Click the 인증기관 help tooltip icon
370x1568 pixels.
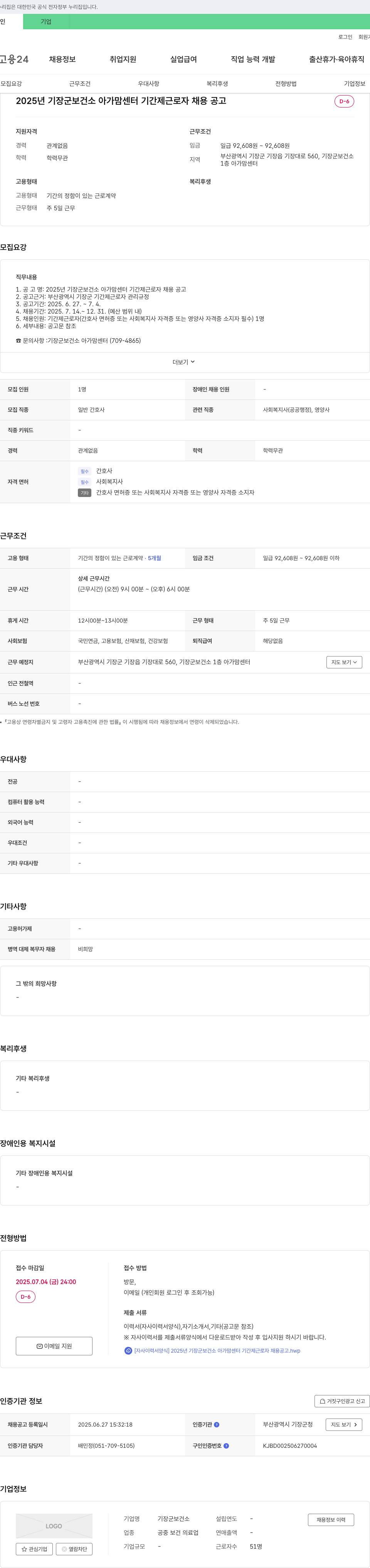point(217,1425)
